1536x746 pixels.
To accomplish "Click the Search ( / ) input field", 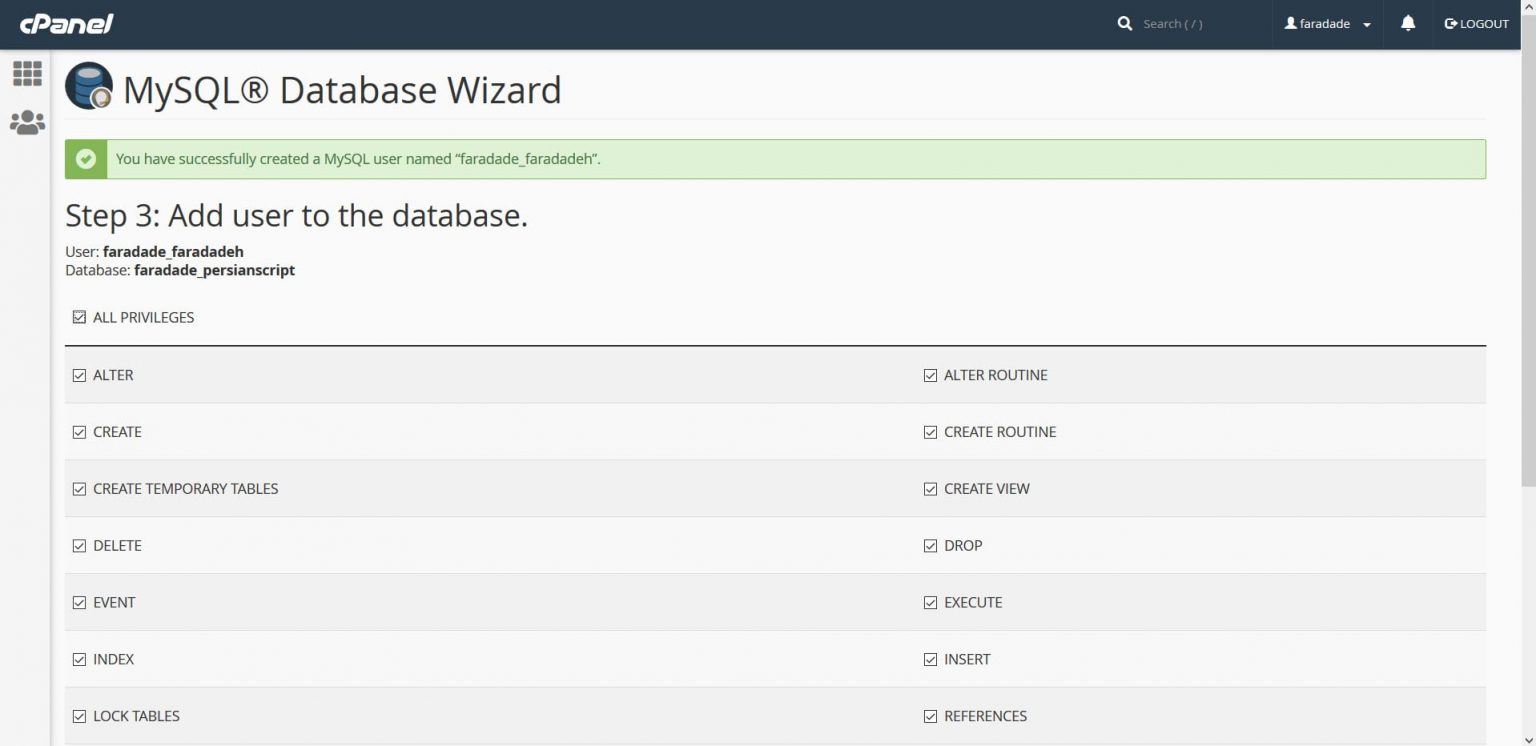I will click(1199, 24).
